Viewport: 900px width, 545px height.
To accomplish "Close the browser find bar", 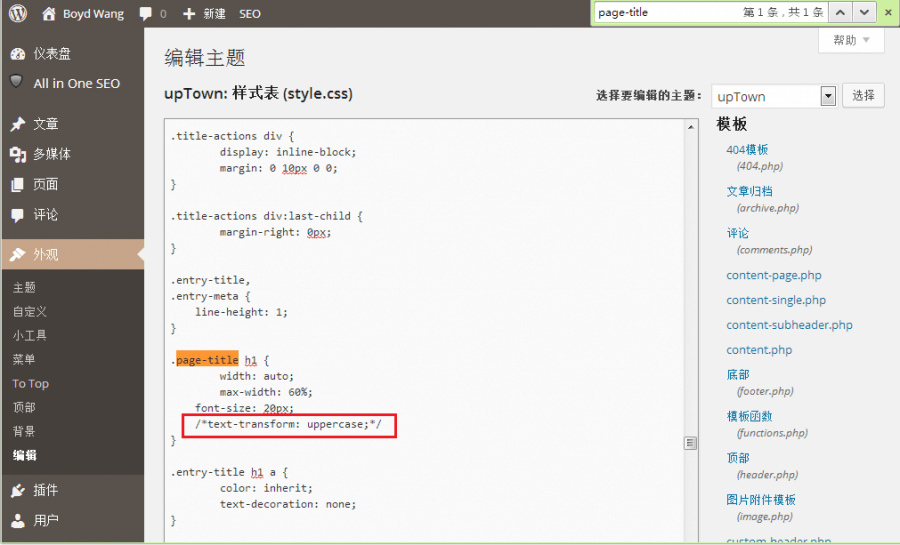I will [x=887, y=12].
